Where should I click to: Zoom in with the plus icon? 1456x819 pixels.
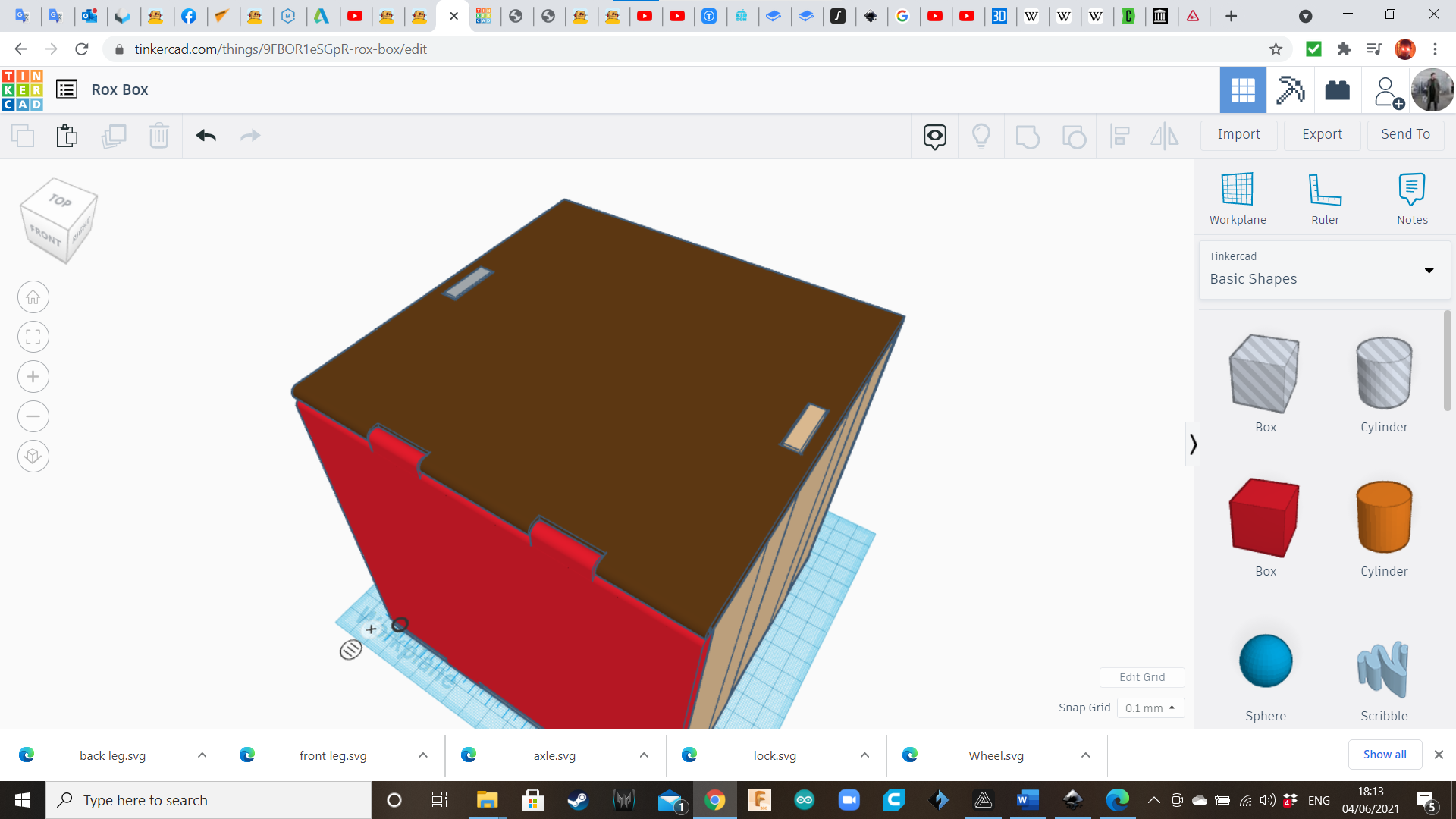[33, 377]
